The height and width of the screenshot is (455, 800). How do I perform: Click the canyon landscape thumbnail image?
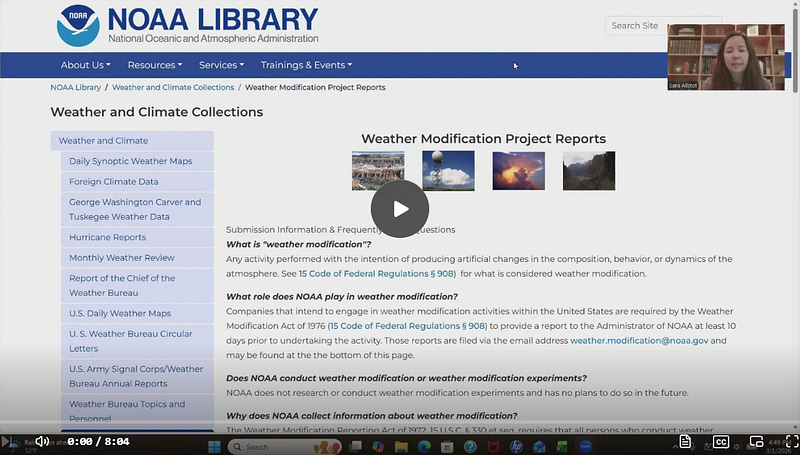click(x=378, y=170)
